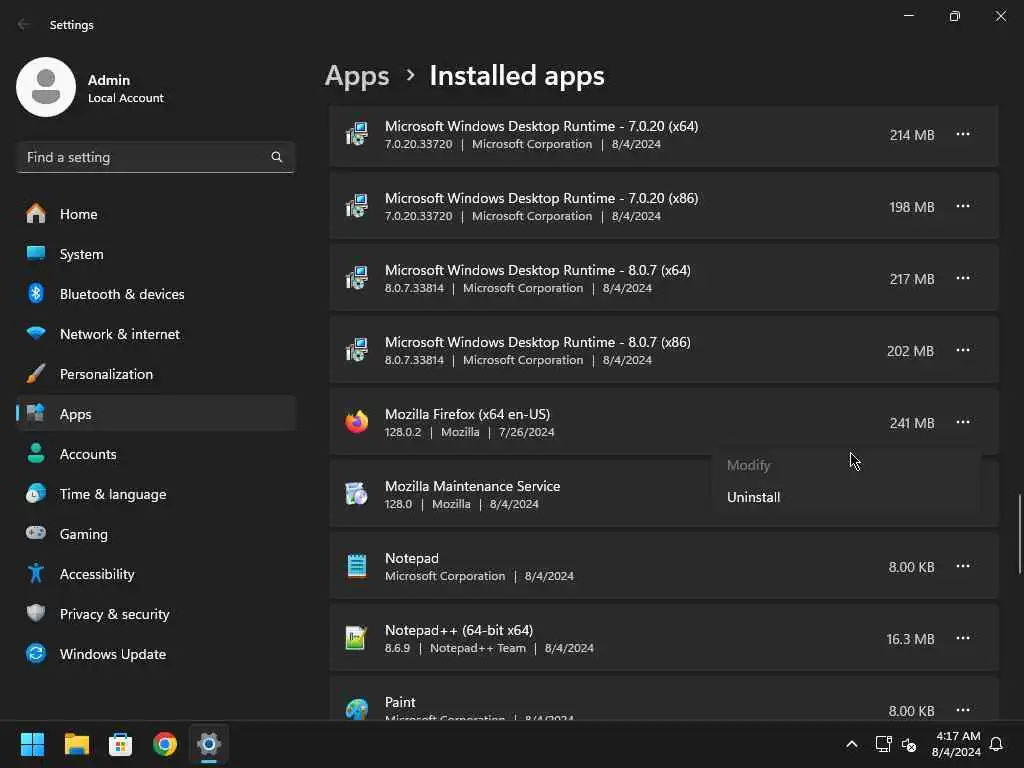Open more options for Notepad++
This screenshot has width=1024, height=768.
tap(962, 638)
